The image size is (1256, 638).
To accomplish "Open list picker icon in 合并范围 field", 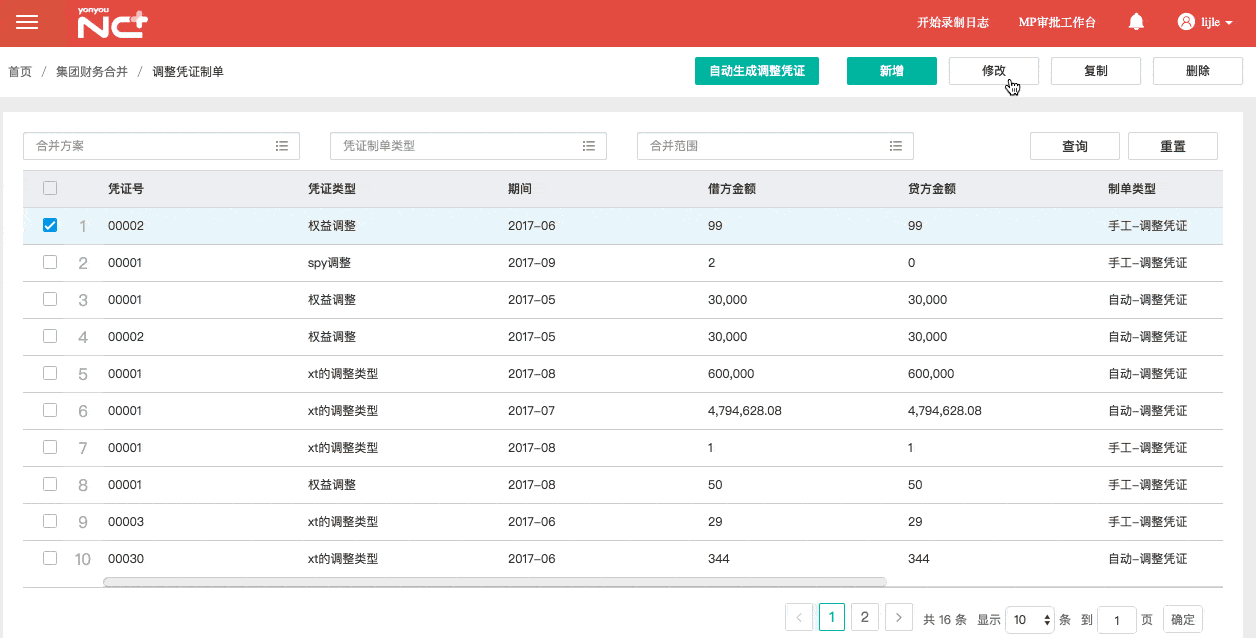I will click(896, 146).
